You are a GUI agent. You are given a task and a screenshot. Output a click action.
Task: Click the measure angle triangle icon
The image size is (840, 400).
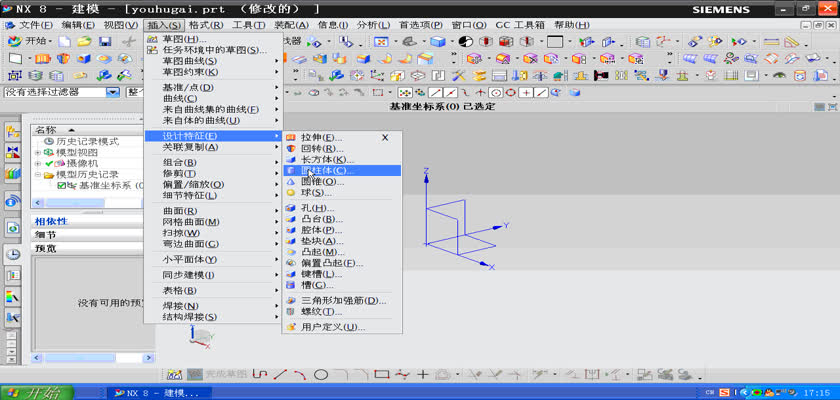coord(792,41)
